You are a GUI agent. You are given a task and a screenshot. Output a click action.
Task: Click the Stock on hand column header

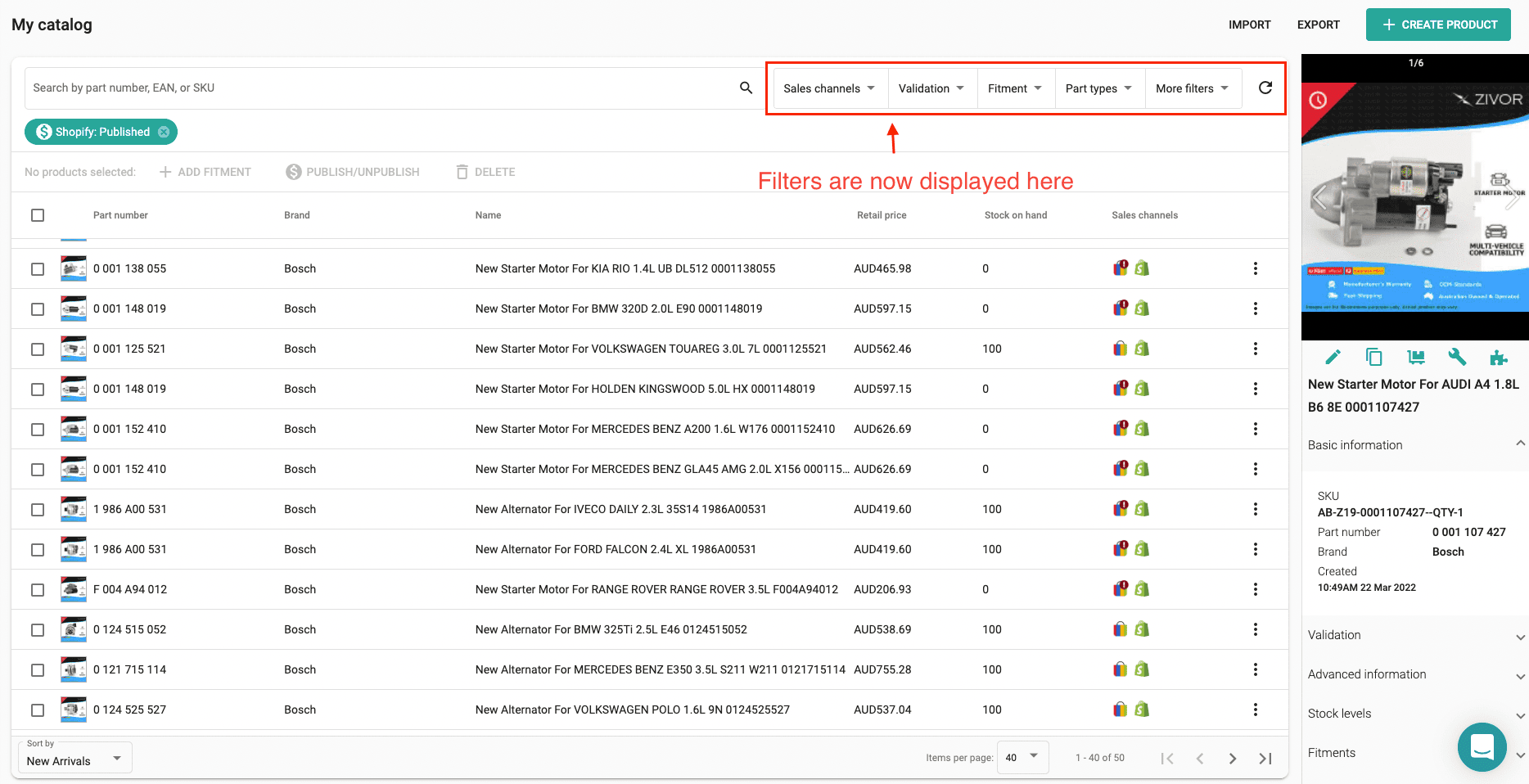[x=1016, y=215]
